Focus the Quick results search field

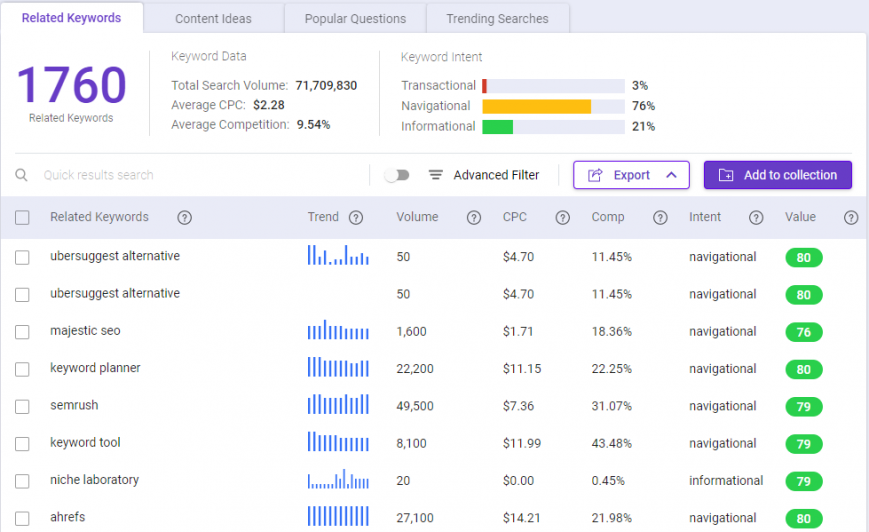tap(200, 175)
